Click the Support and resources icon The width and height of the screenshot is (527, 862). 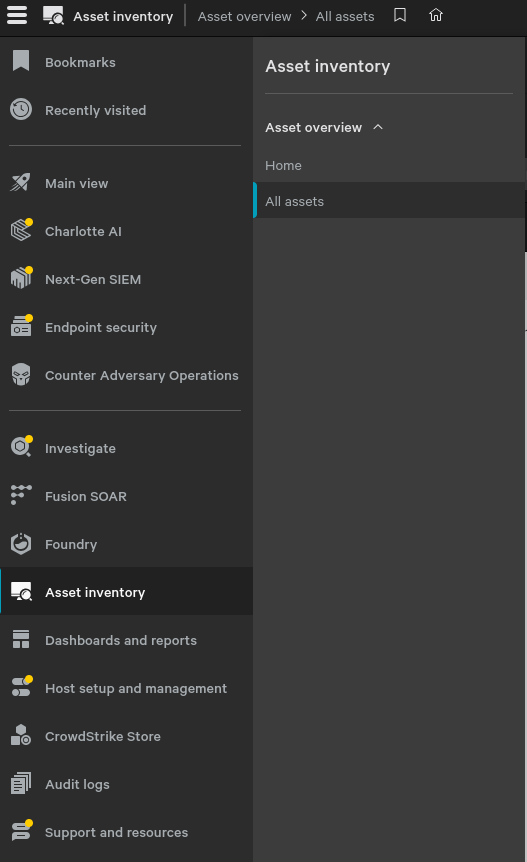(x=21, y=831)
